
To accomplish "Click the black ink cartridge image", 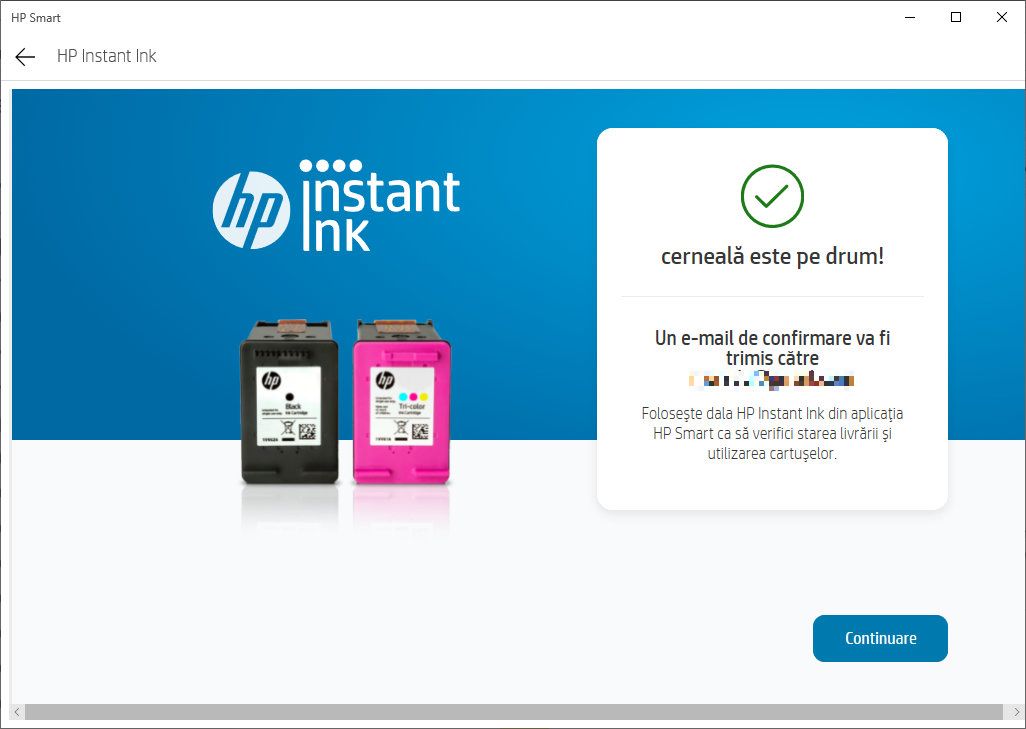I will click(289, 402).
